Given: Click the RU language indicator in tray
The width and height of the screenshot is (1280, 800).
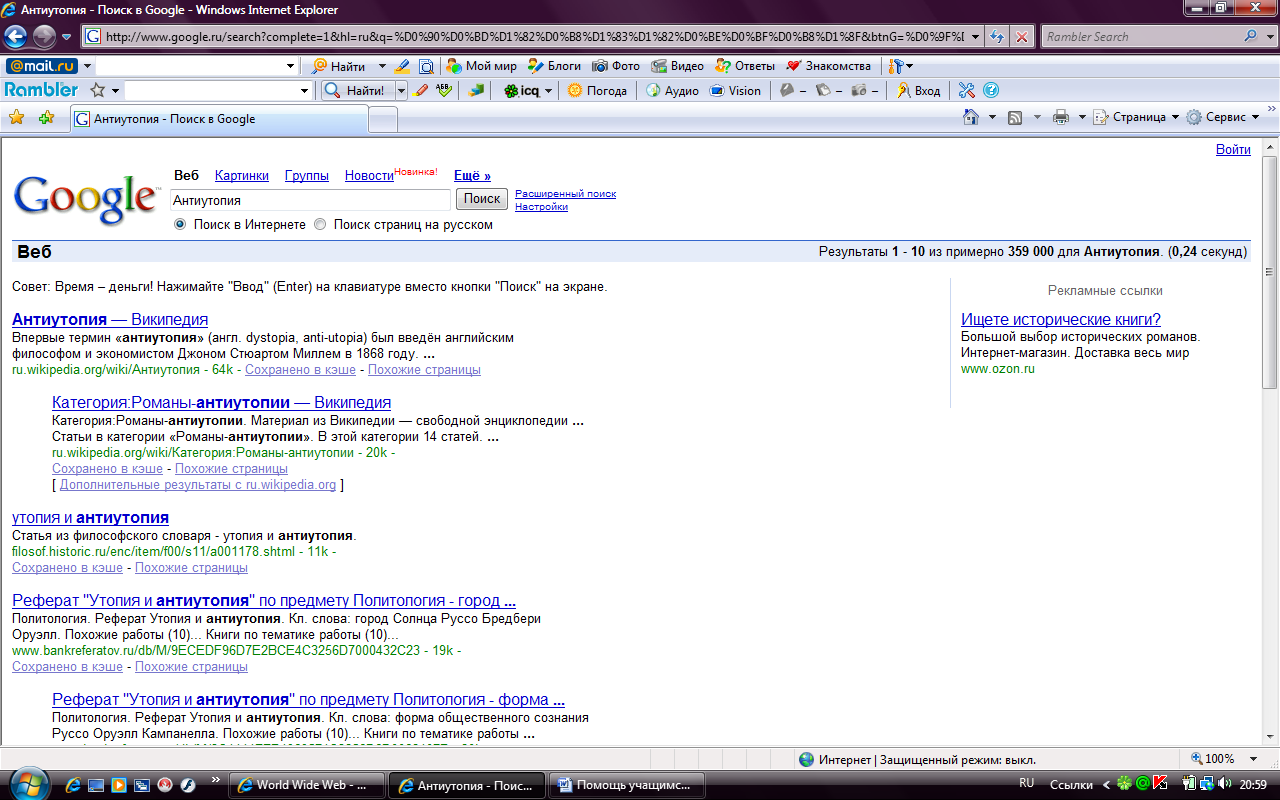Looking at the screenshot, I should pyautogui.click(x=1026, y=783).
